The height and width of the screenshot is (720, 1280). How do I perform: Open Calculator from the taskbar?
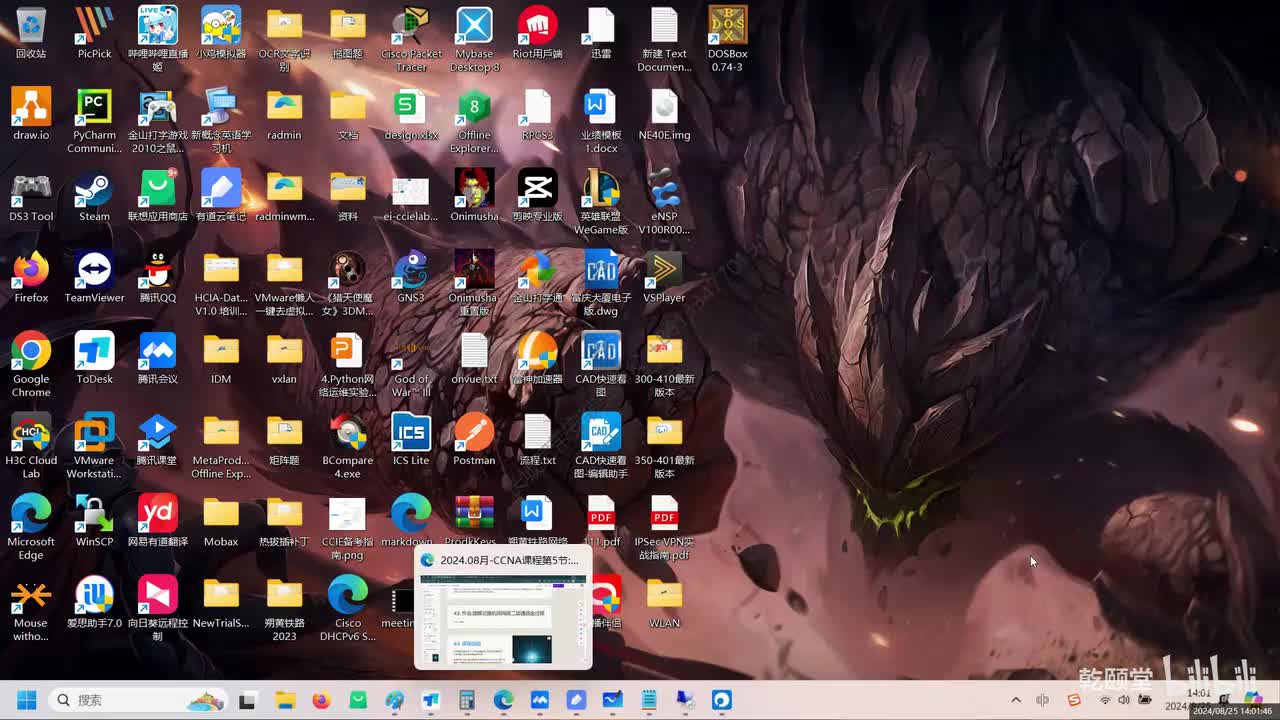coord(467,700)
